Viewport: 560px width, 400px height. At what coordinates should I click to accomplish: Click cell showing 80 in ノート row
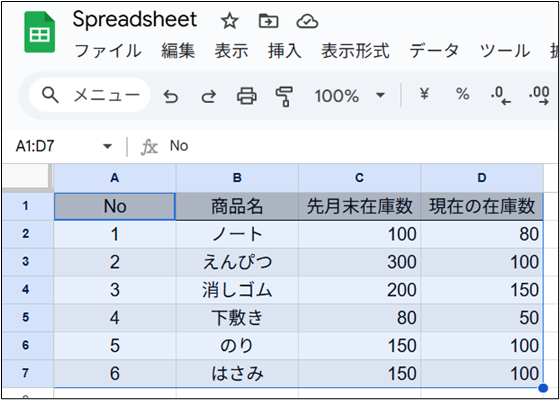point(482,235)
